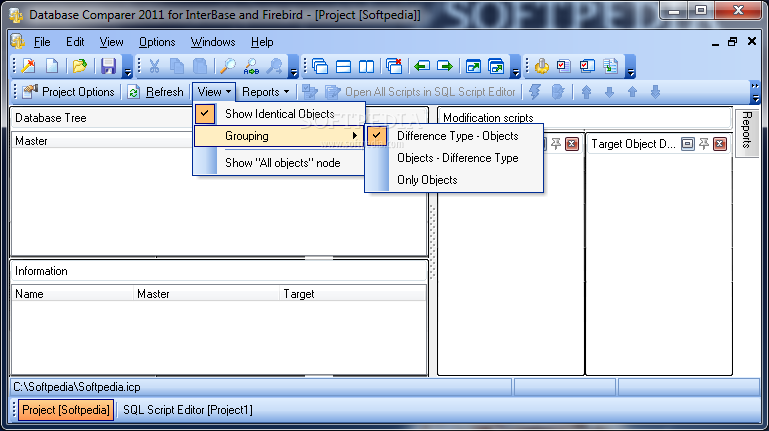Open the Options menu
The width and height of the screenshot is (769, 431).
(157, 42)
